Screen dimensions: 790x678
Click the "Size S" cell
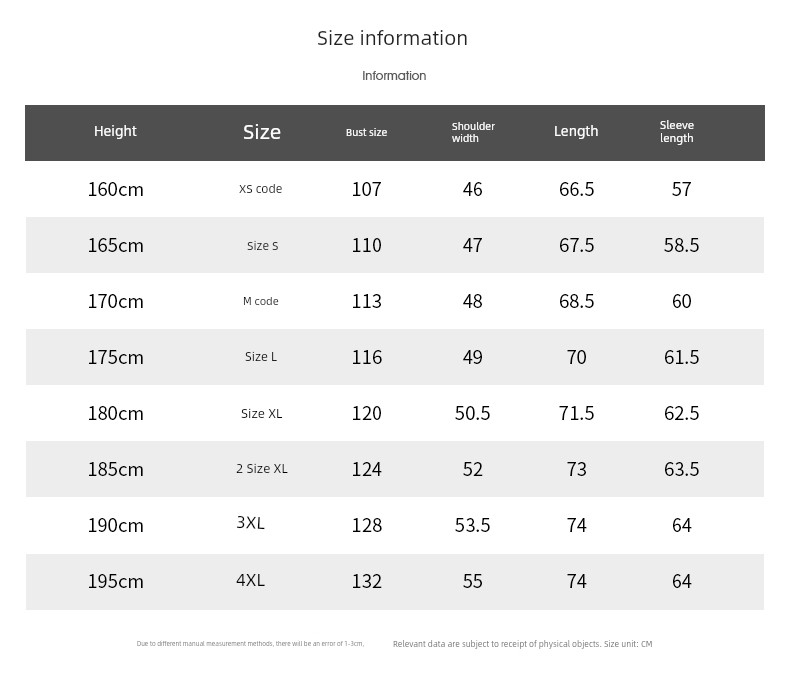pos(262,246)
